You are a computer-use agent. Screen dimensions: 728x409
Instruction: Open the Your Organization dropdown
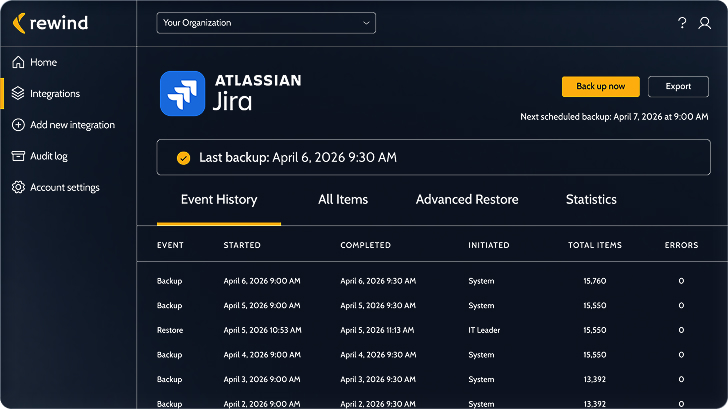coord(266,23)
